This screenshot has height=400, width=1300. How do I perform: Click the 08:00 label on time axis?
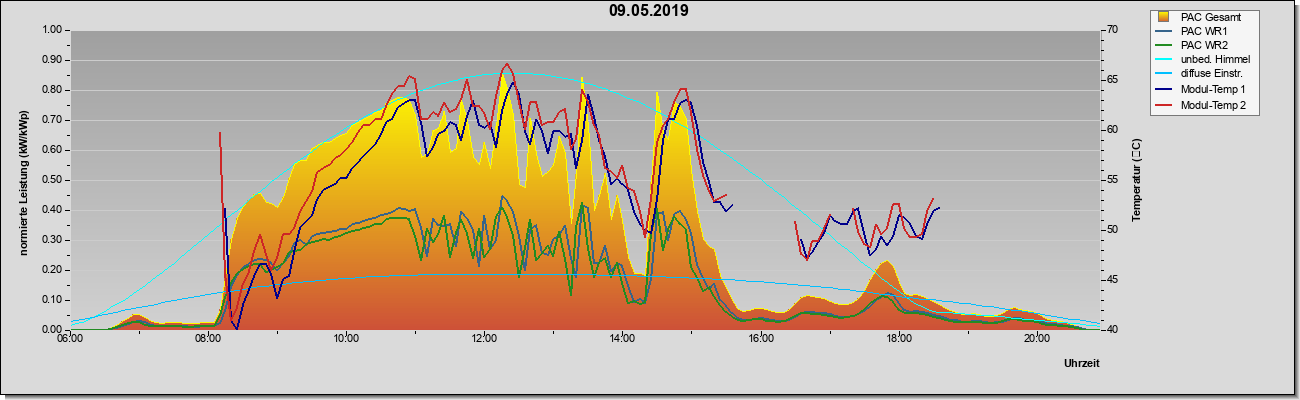[x=208, y=338]
